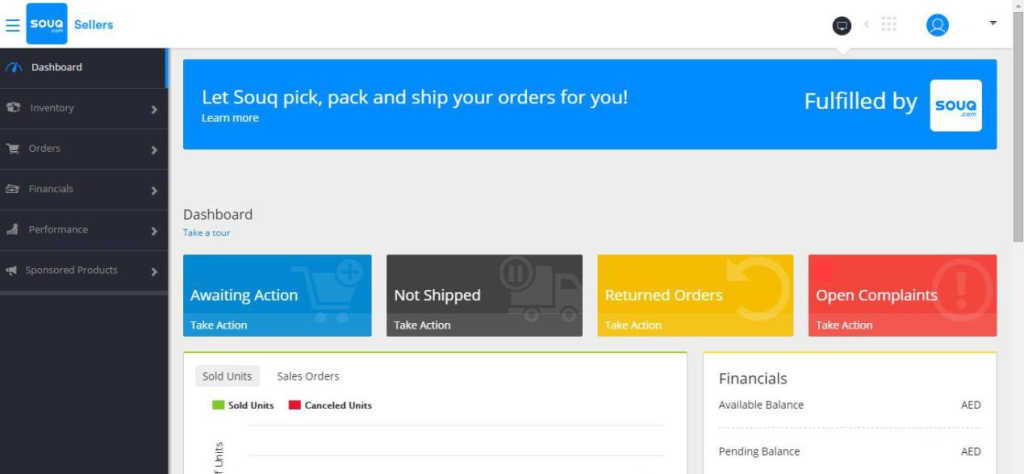This screenshot has height=474, width=1024.
Task: Click the Take a tour link
Action: (x=206, y=232)
